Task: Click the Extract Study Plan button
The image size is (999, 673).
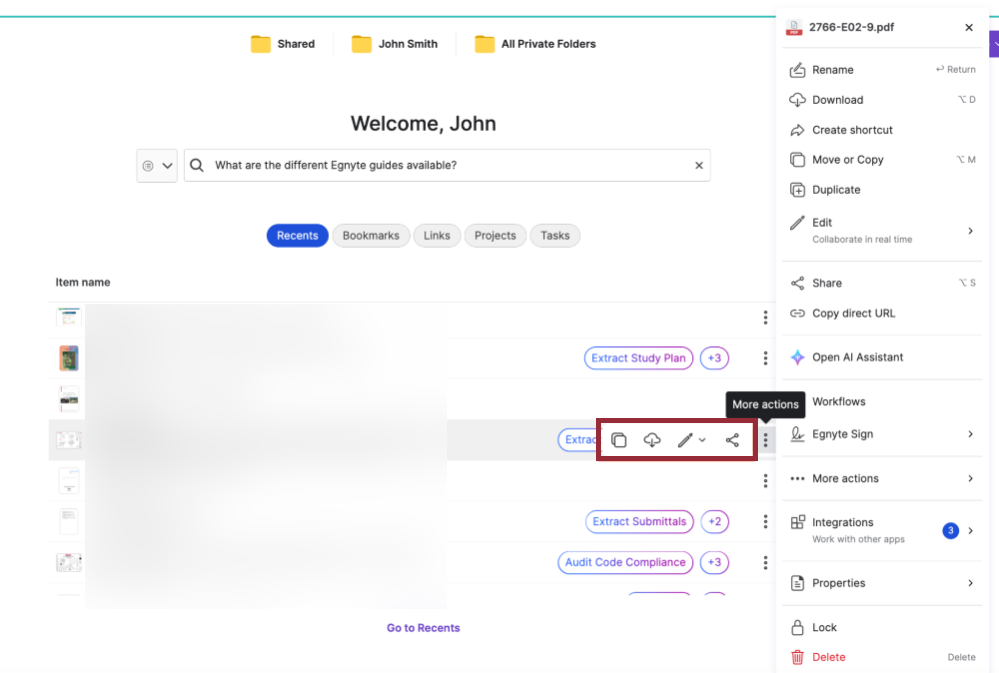Action: pos(638,358)
